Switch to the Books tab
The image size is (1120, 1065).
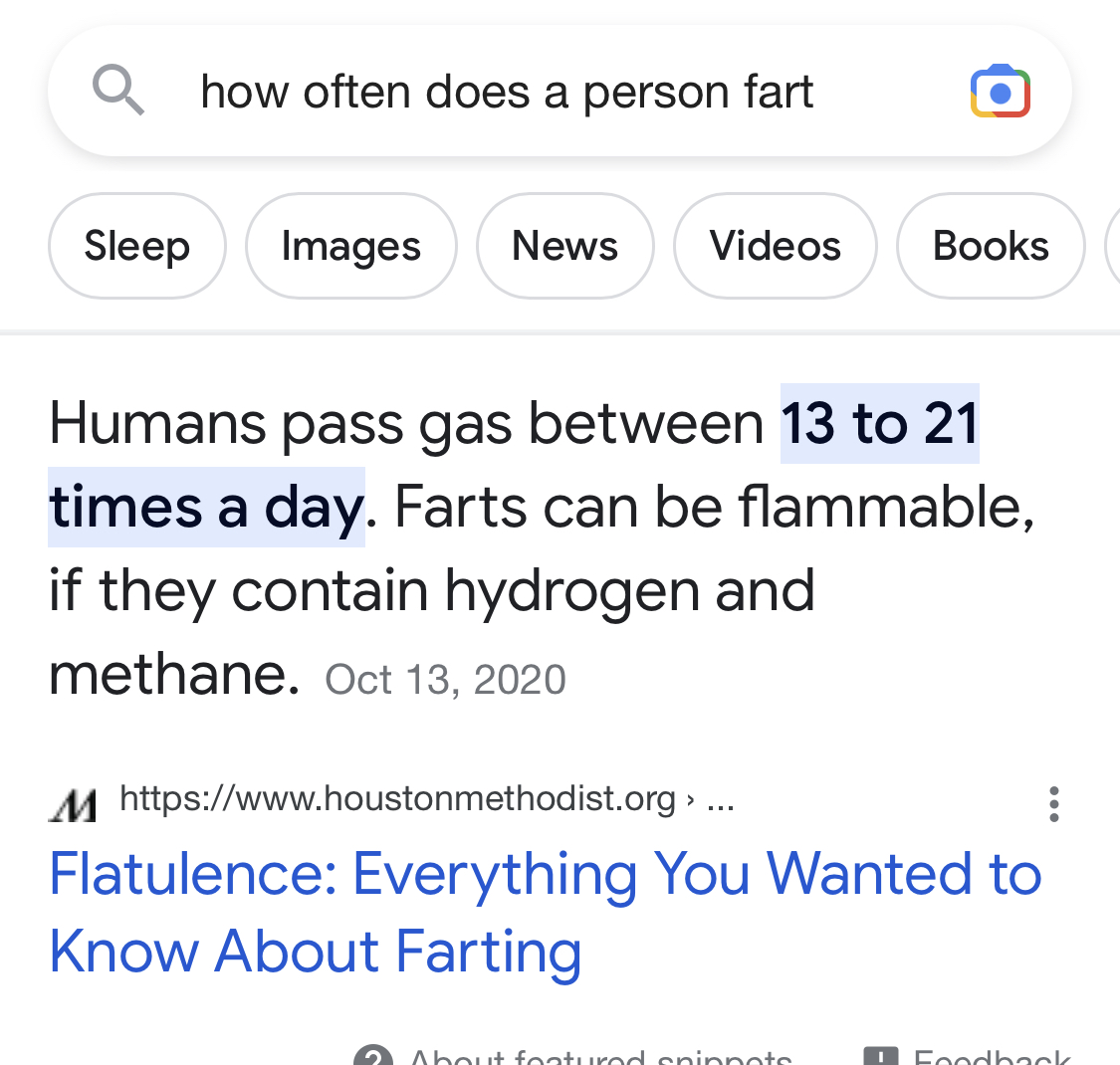point(990,246)
